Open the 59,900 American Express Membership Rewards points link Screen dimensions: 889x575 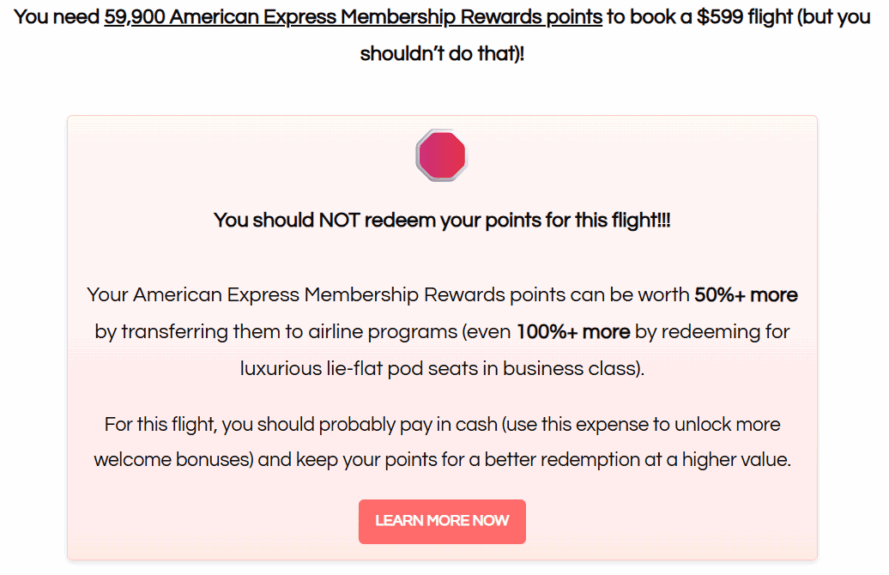coord(353,18)
